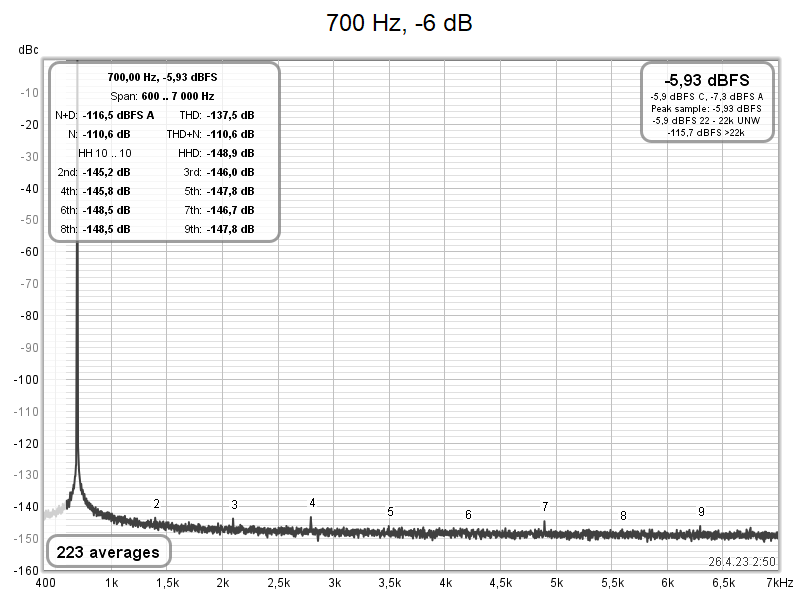The height and width of the screenshot is (595, 800).
Task: Click the -100 y-axis tick label
Action: click(26, 380)
